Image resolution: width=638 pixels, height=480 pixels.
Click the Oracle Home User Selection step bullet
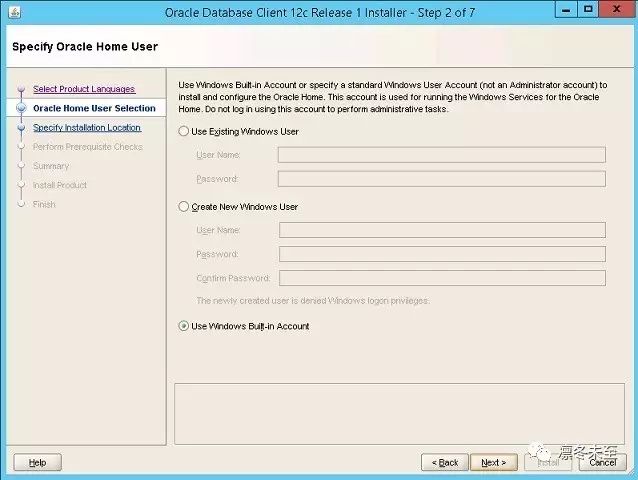pos(21,108)
